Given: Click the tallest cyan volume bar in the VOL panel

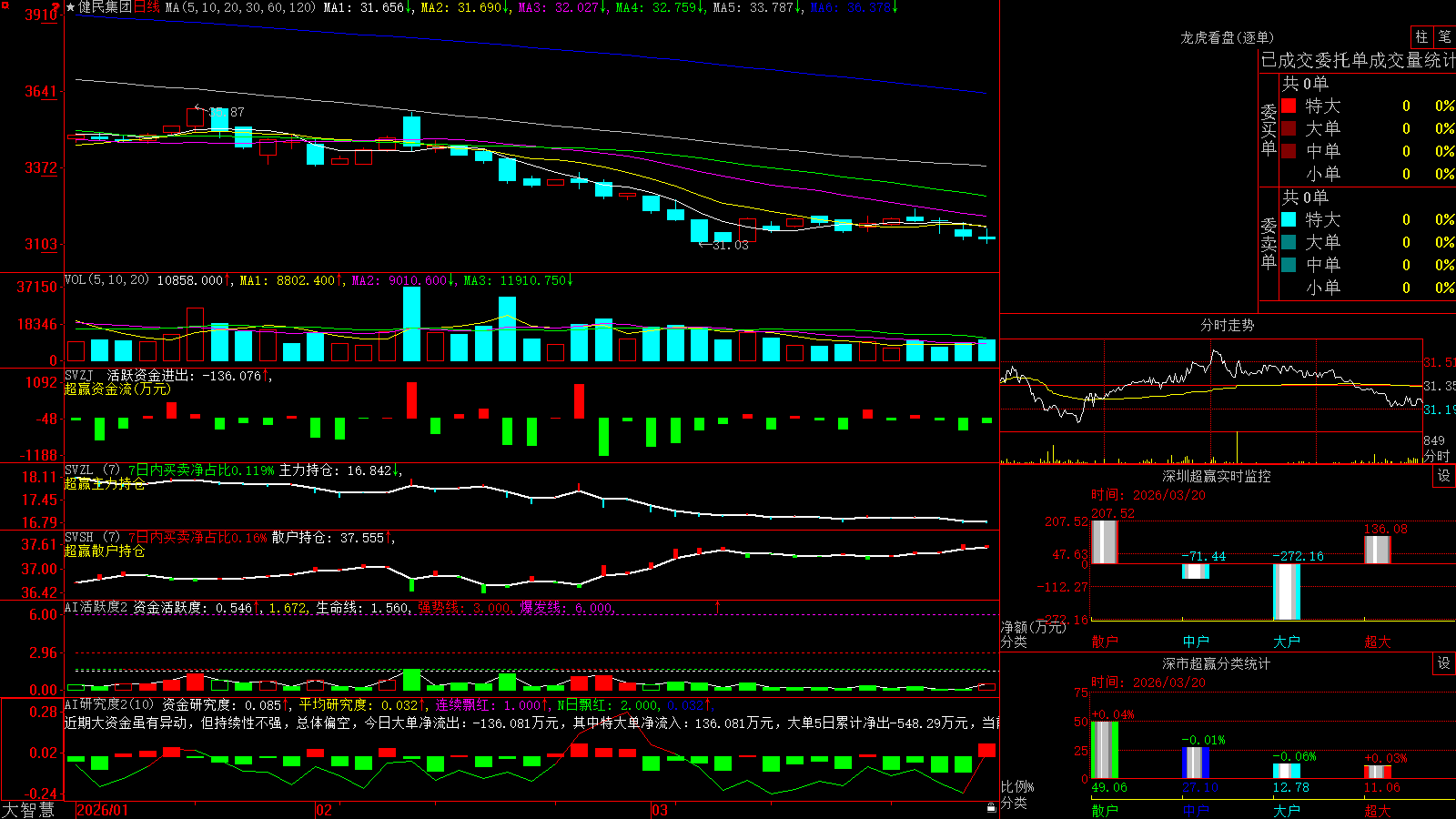Looking at the screenshot, I should coord(411,324).
